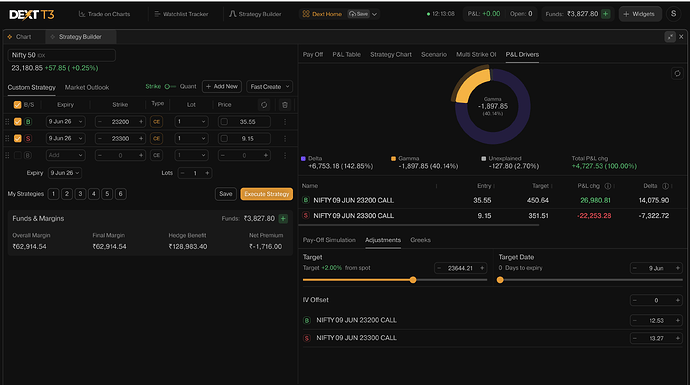
Task: Click info icon next to P&L chg column
Action: [608, 186]
